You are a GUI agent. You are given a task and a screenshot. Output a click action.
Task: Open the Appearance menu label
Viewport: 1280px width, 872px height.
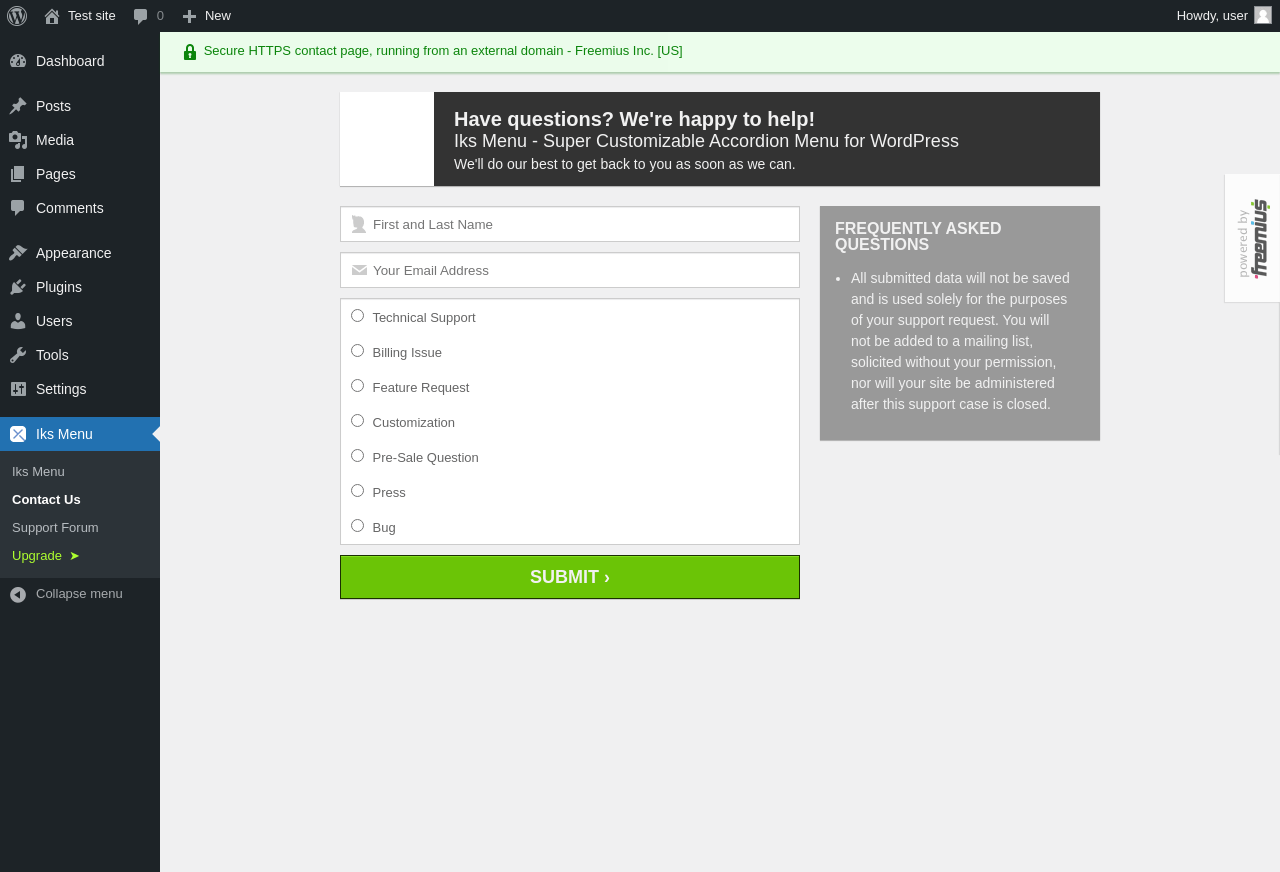point(74,253)
